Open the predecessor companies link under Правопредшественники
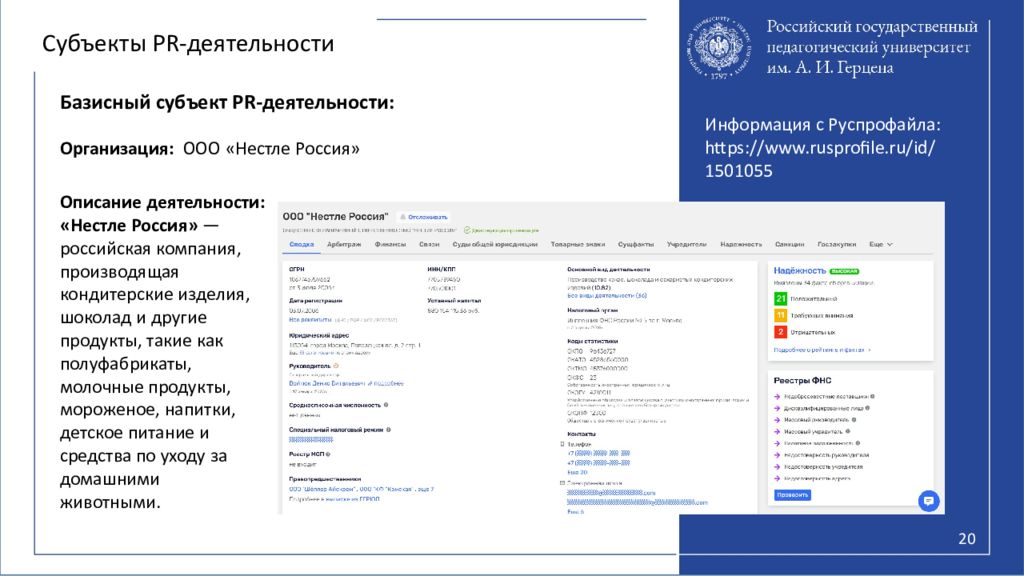This screenshot has width=1024, height=576. pyautogui.click(x=361, y=488)
